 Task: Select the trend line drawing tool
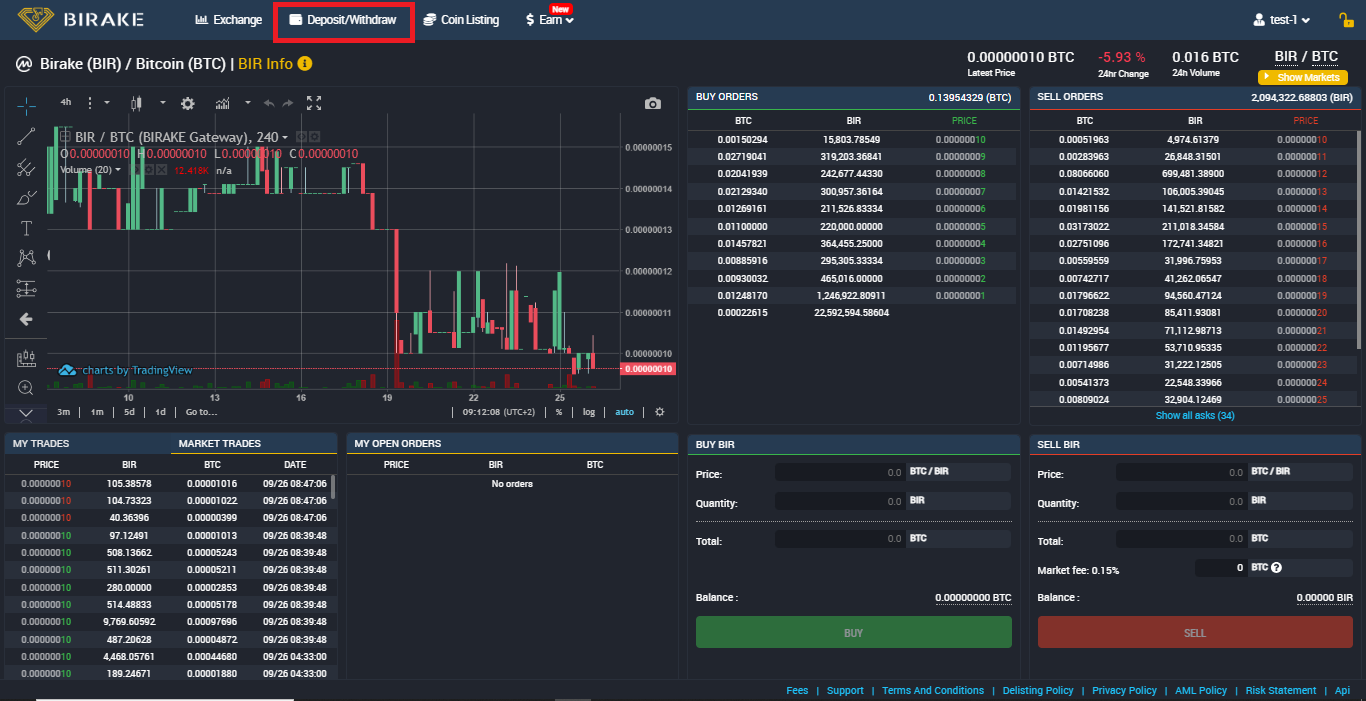[x=27, y=137]
